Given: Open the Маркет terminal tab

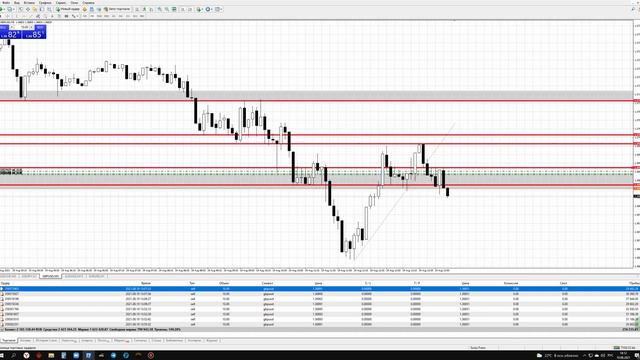Looking at the screenshot, I should coord(121,340).
